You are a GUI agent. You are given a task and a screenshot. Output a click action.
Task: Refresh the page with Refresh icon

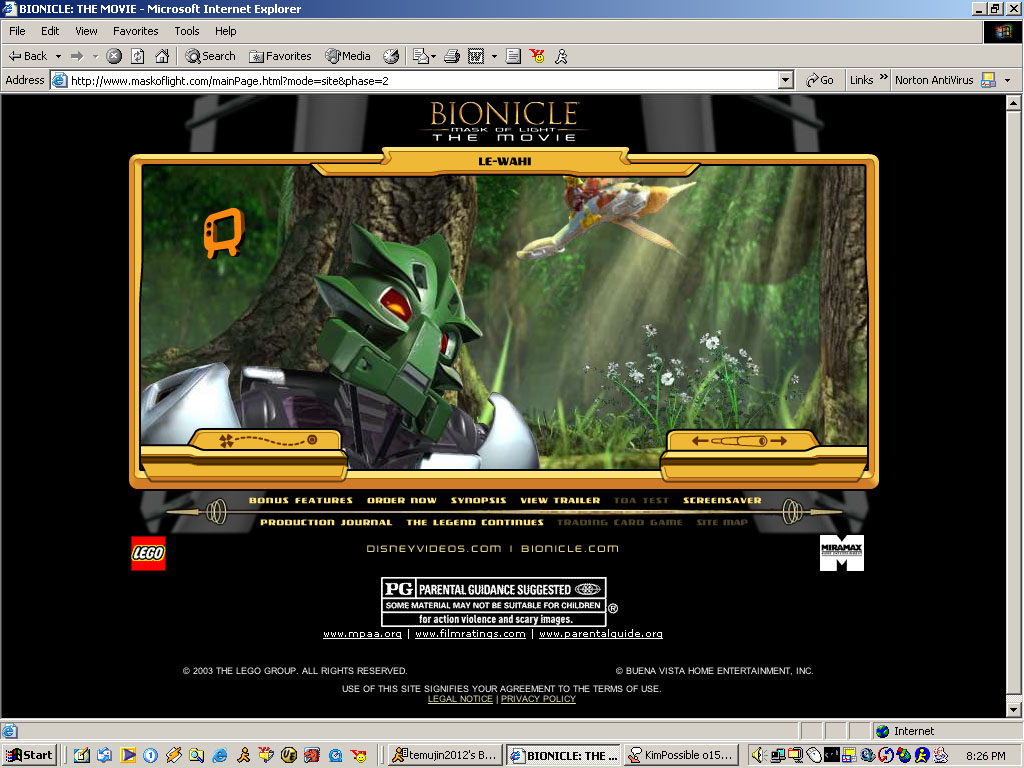138,56
